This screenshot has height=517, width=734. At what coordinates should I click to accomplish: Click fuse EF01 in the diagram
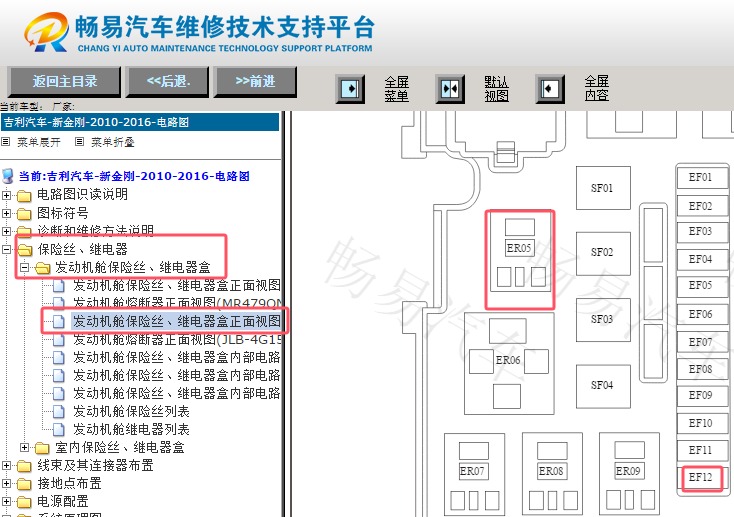click(x=702, y=177)
